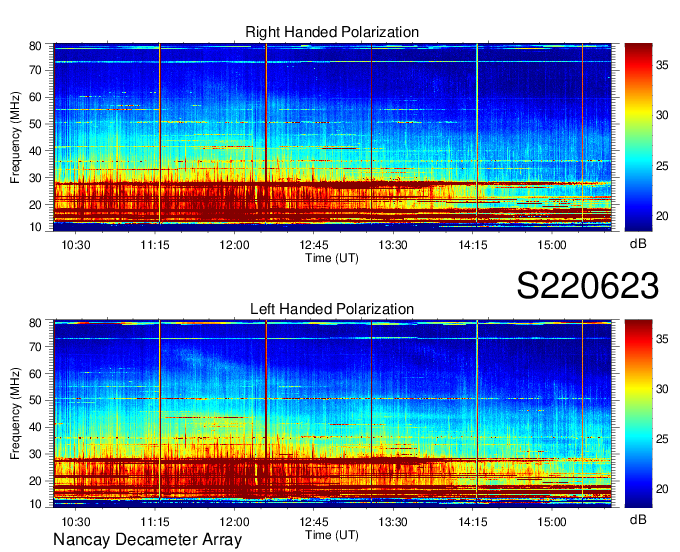Image resolution: width=680 pixels, height=552 pixels.
Task: Click the 70 MHz tick label on left-handed plot
Action: (35, 346)
